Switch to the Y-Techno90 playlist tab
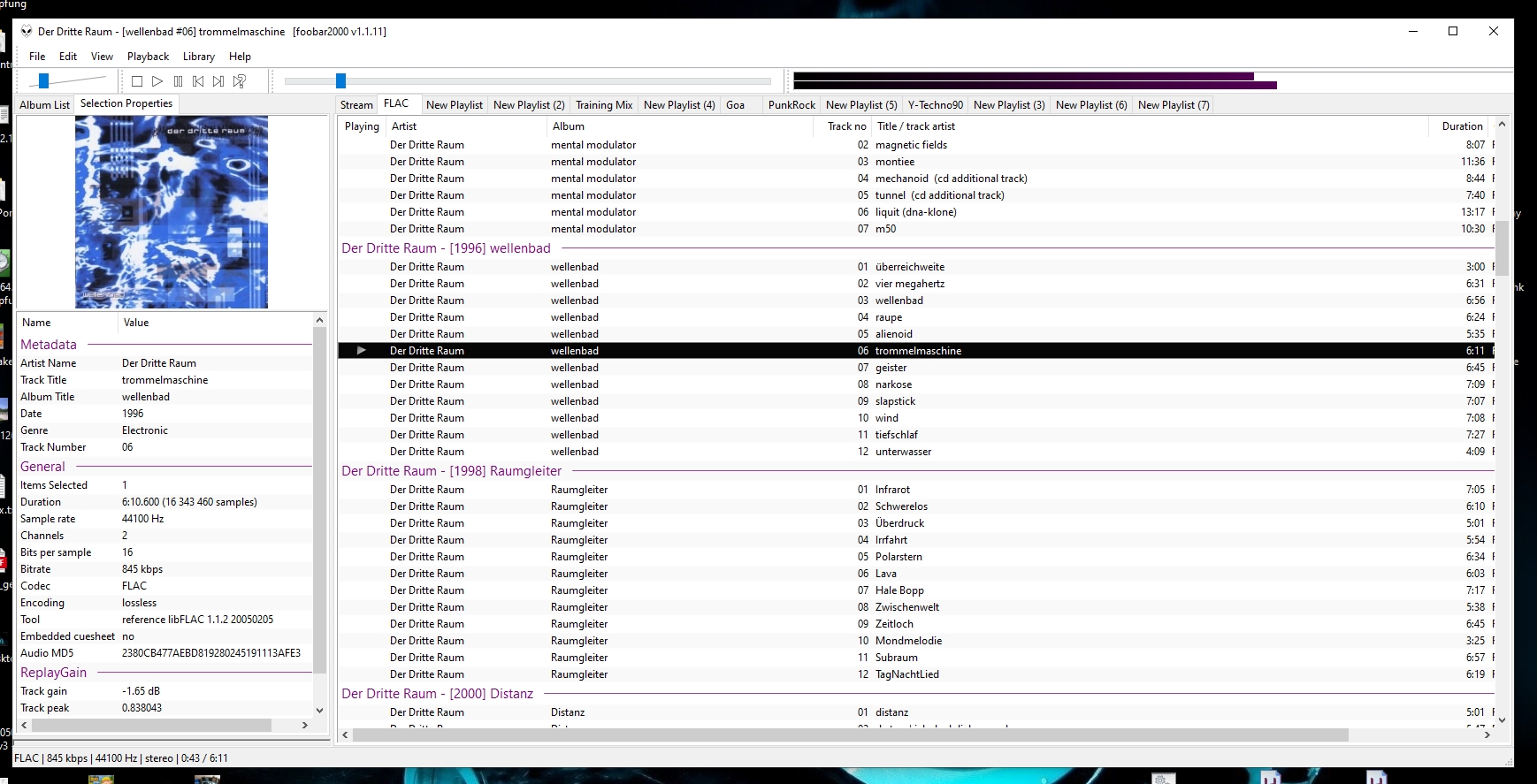Viewport: 1537px width, 784px height. (936, 105)
